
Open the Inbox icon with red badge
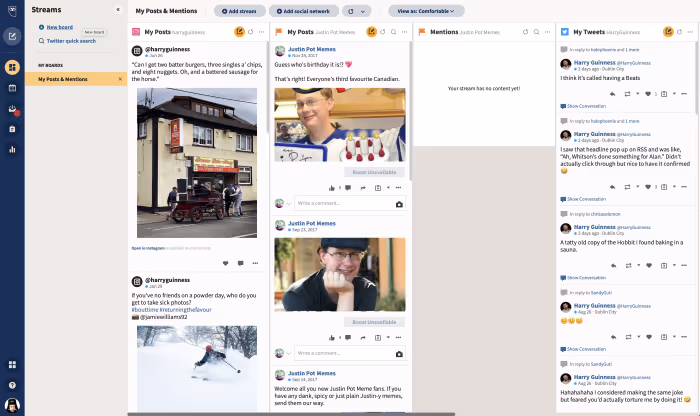12,108
